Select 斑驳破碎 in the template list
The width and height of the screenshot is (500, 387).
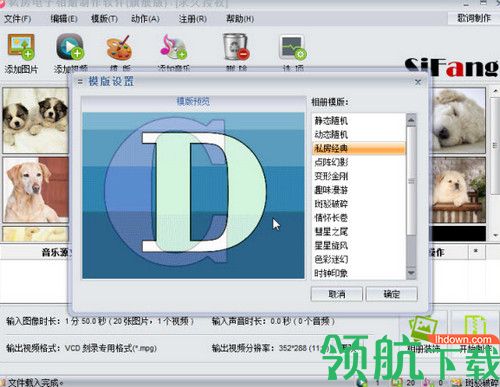[359, 204]
